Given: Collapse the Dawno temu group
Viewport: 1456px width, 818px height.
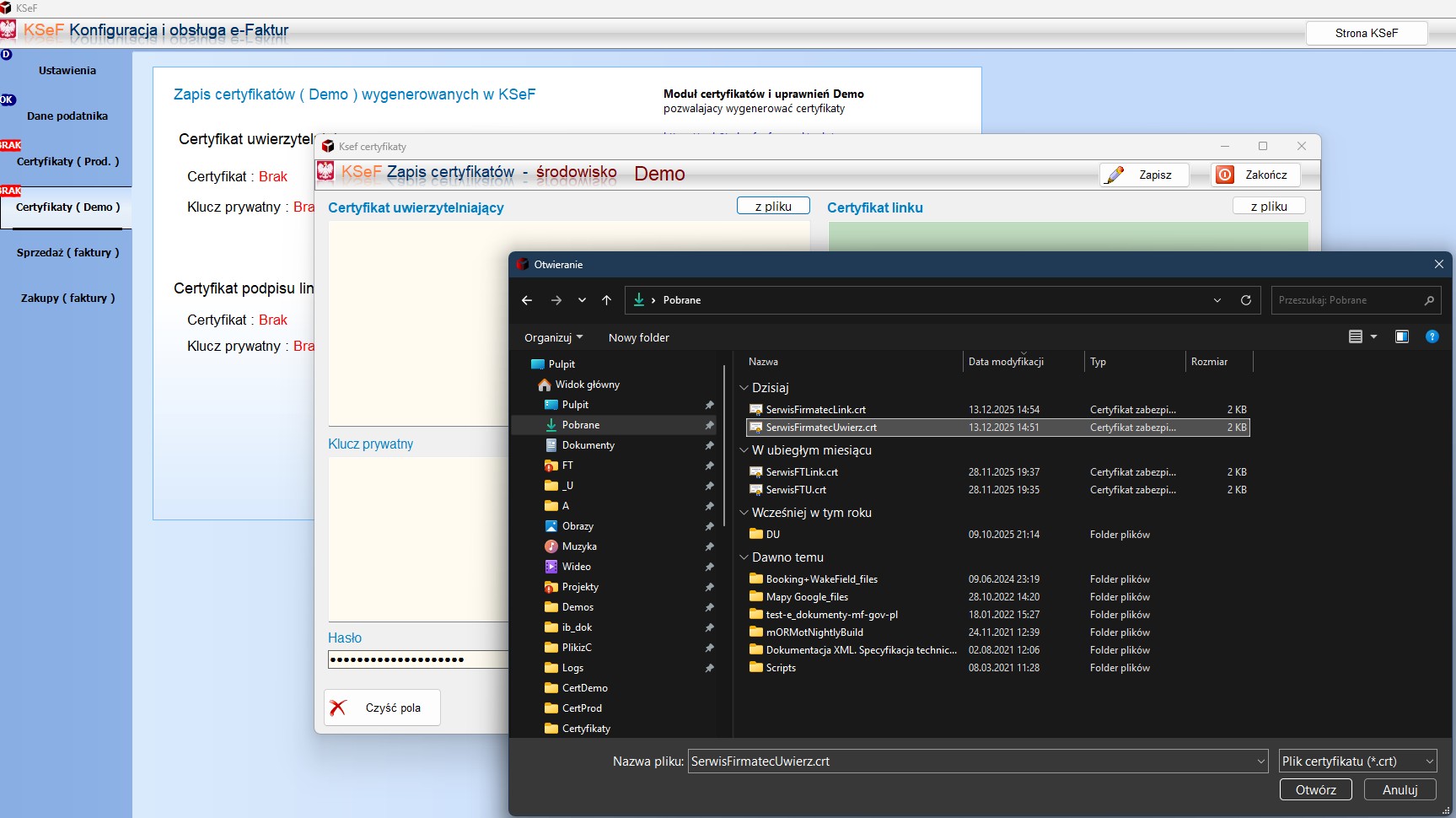Looking at the screenshot, I should point(744,557).
